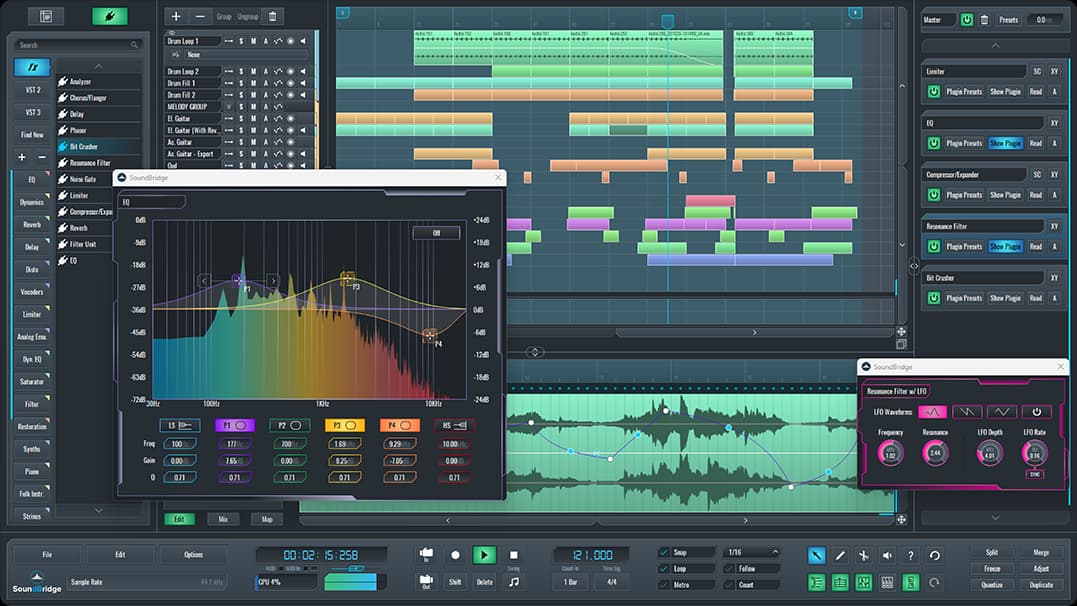The height and width of the screenshot is (606, 1077).
Task: Enable the Metro checkbox
Action: [x=662, y=585]
